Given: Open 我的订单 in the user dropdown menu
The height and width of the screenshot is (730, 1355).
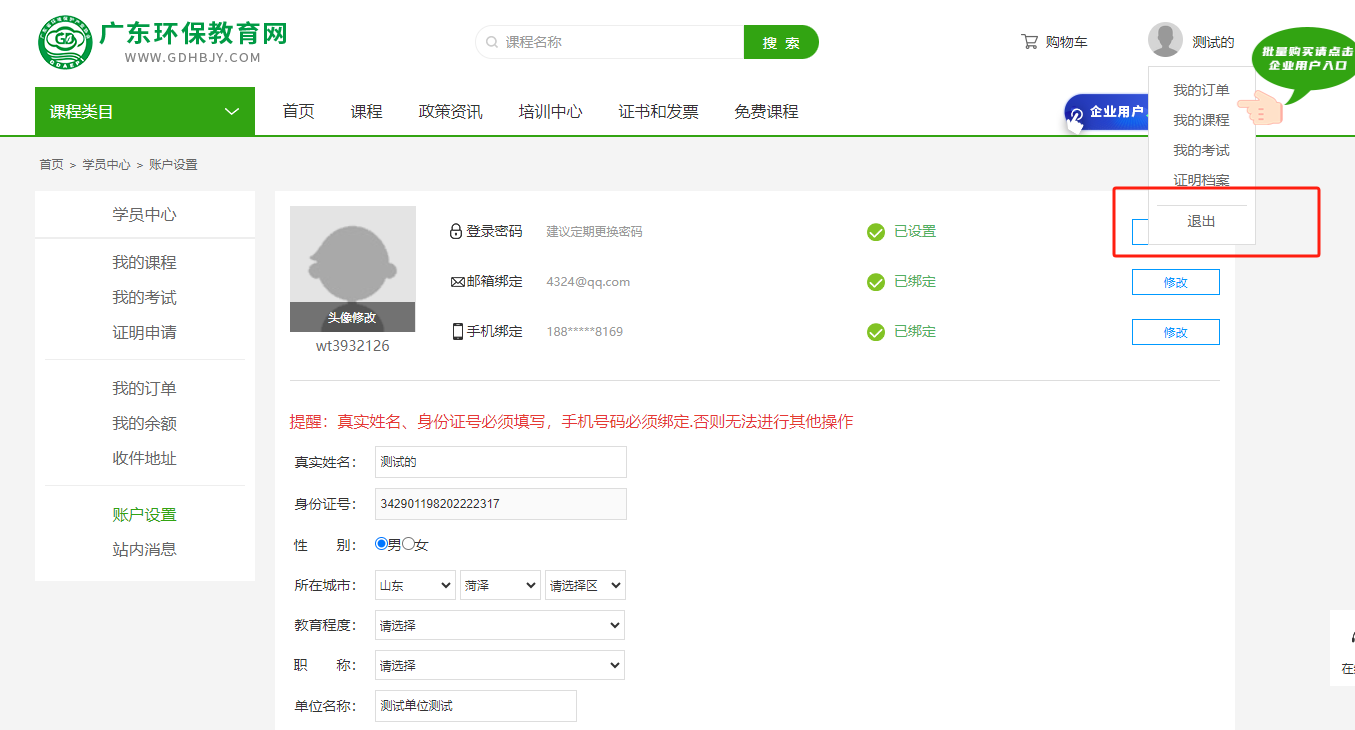Looking at the screenshot, I should [1201, 91].
